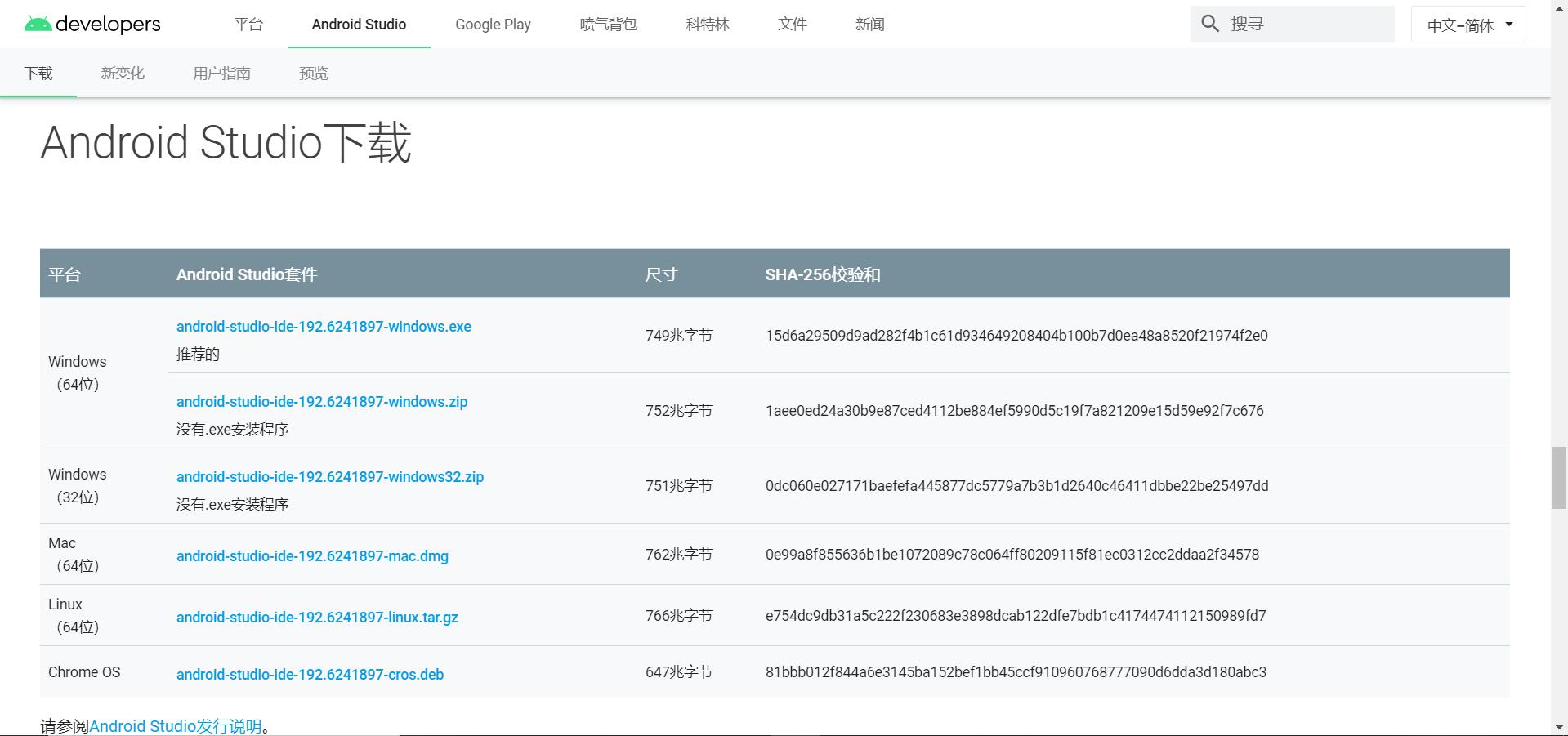
Task: Click the checksum starting with 0dc060e02717
Action: [1016, 486]
